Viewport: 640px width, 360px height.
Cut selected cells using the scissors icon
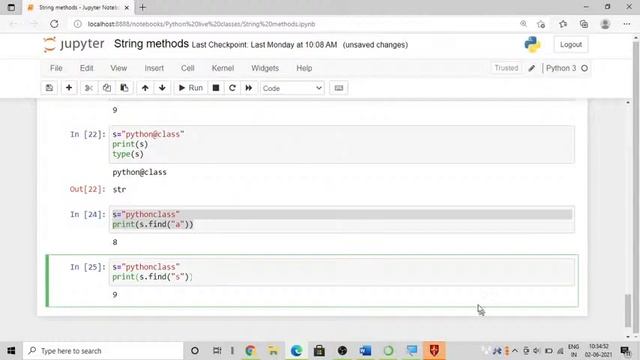pyautogui.click(x=89, y=88)
